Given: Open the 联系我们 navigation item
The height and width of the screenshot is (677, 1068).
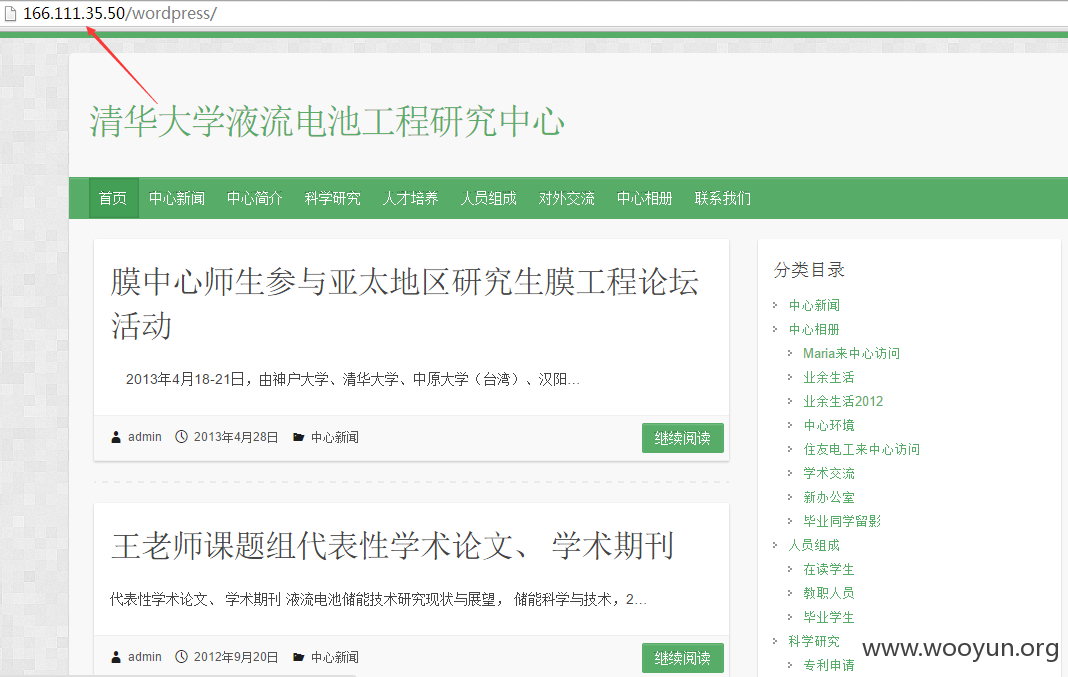Looking at the screenshot, I should pyautogui.click(x=723, y=198).
